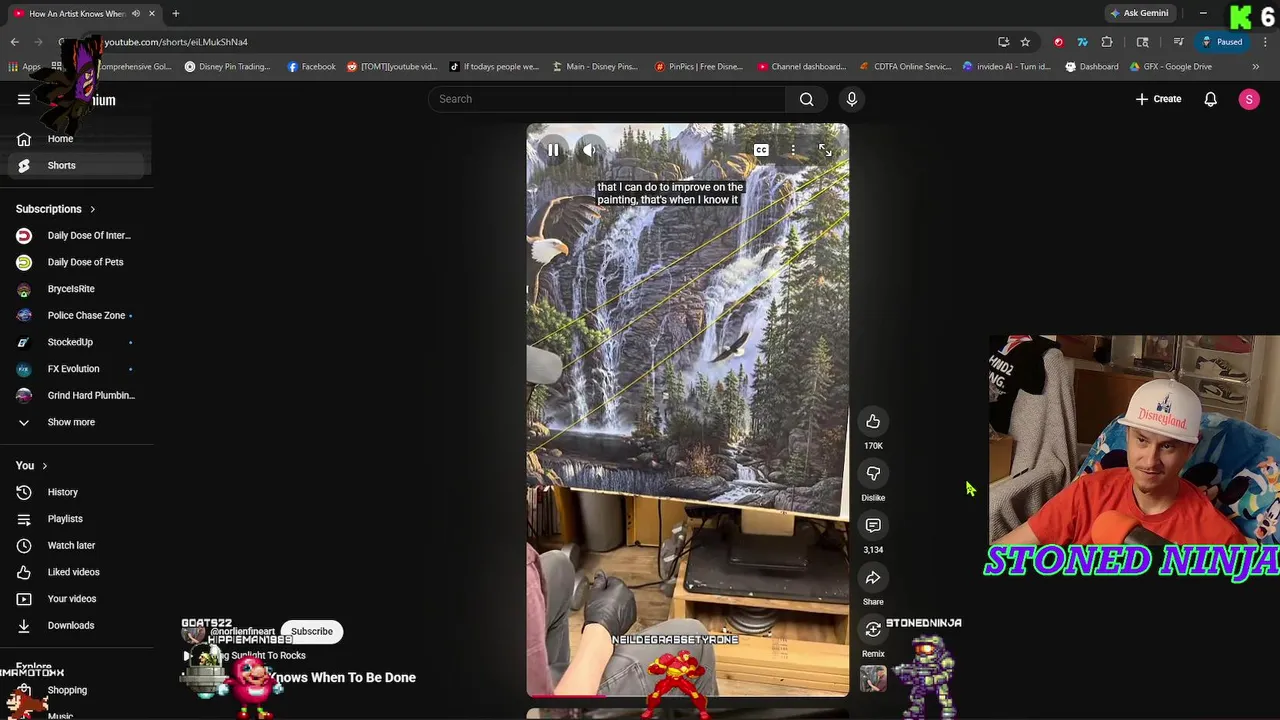Open Liked videos
The image size is (1280, 720).
(75, 572)
